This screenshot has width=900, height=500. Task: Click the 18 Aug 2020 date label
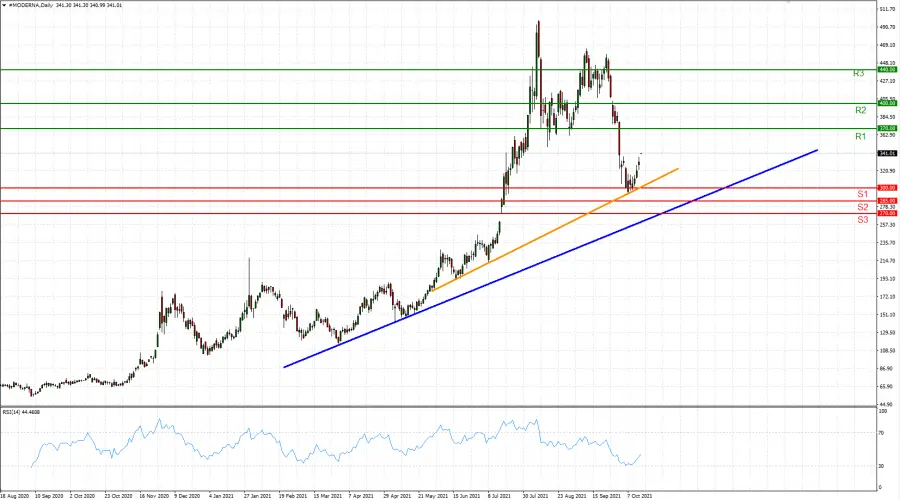[14, 495]
